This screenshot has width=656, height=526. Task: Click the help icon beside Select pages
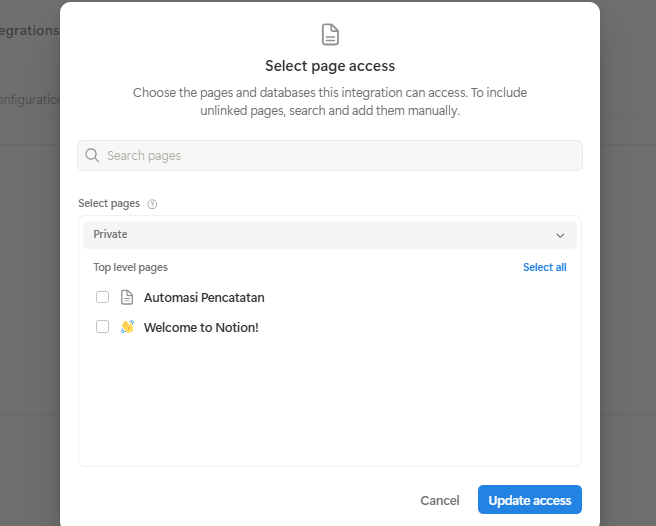(x=153, y=204)
